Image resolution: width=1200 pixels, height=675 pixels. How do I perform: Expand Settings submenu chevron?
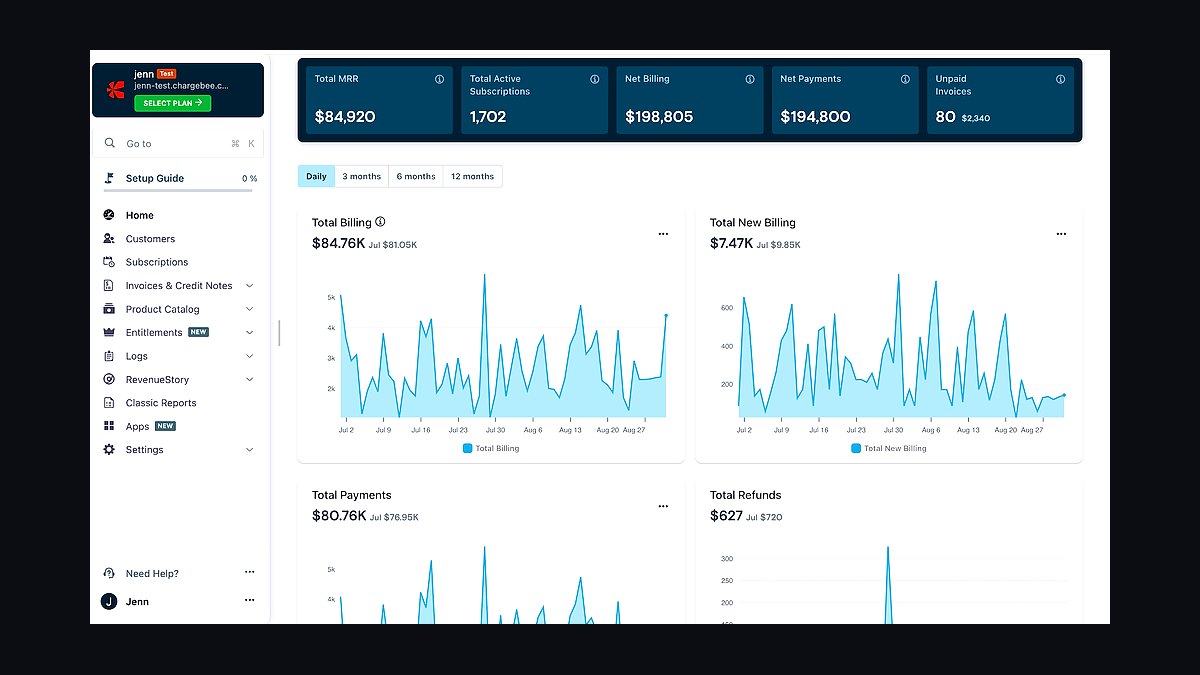coord(249,450)
